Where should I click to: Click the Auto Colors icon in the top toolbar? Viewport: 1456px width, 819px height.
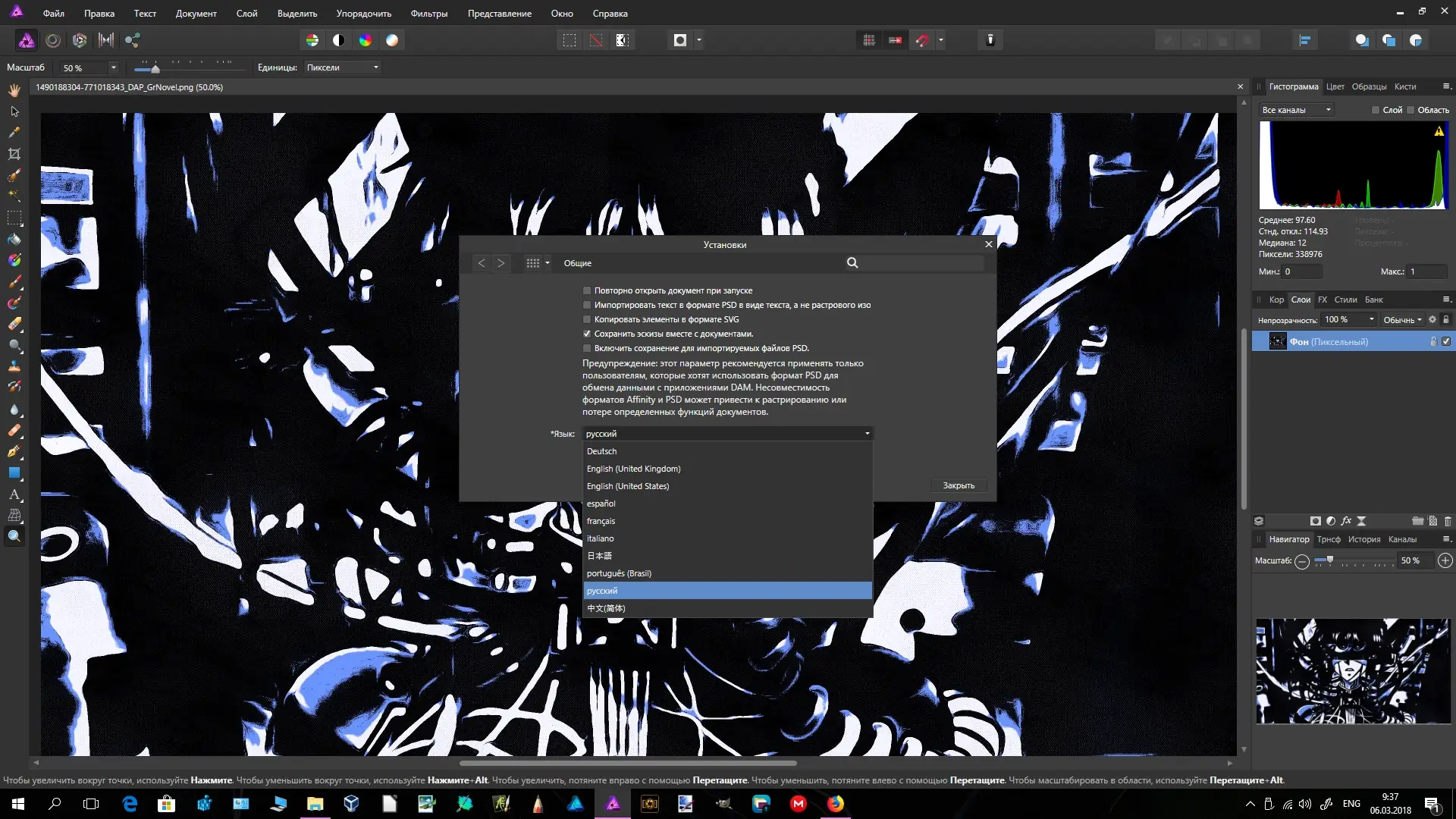click(x=366, y=40)
